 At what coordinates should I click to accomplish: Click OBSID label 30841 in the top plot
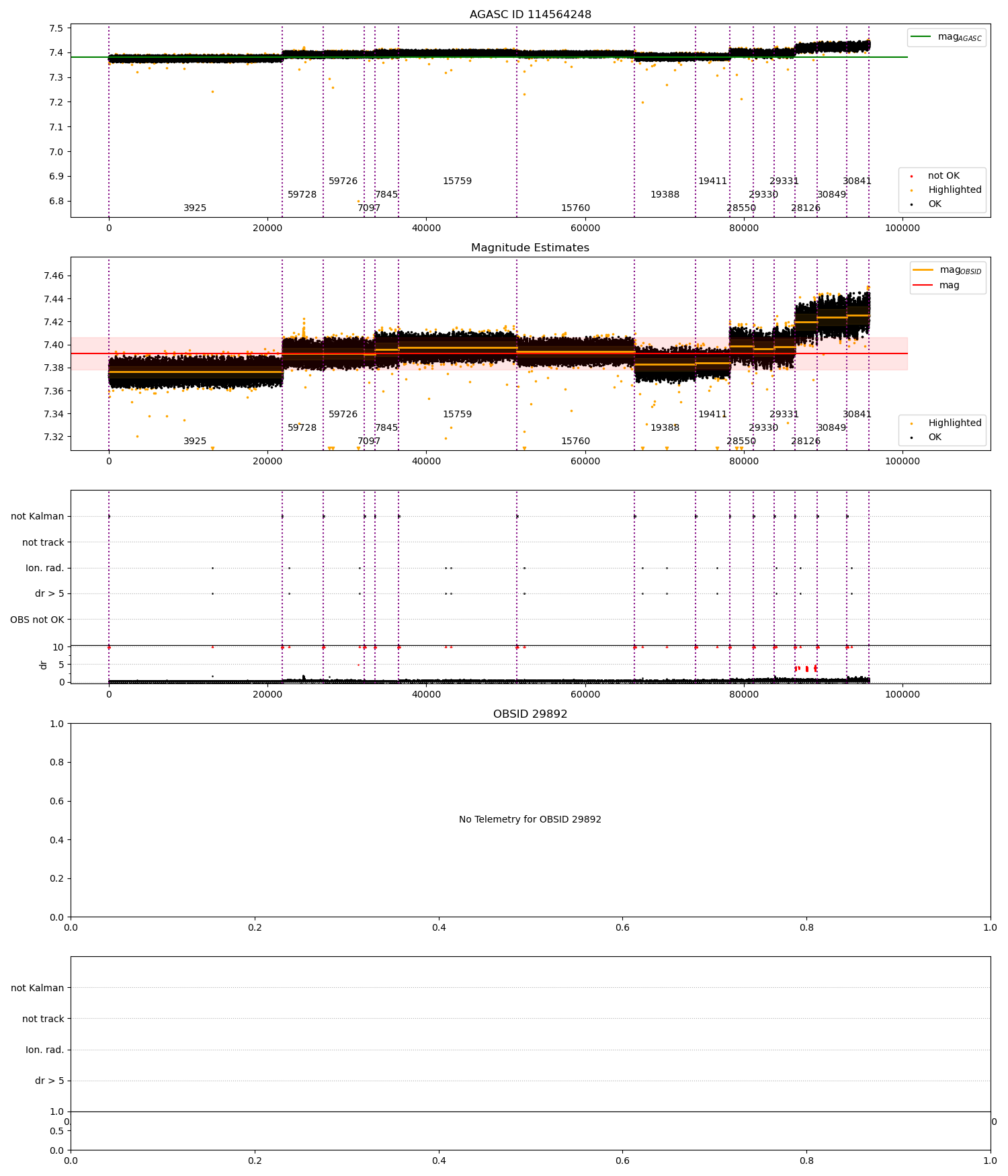coord(857,181)
